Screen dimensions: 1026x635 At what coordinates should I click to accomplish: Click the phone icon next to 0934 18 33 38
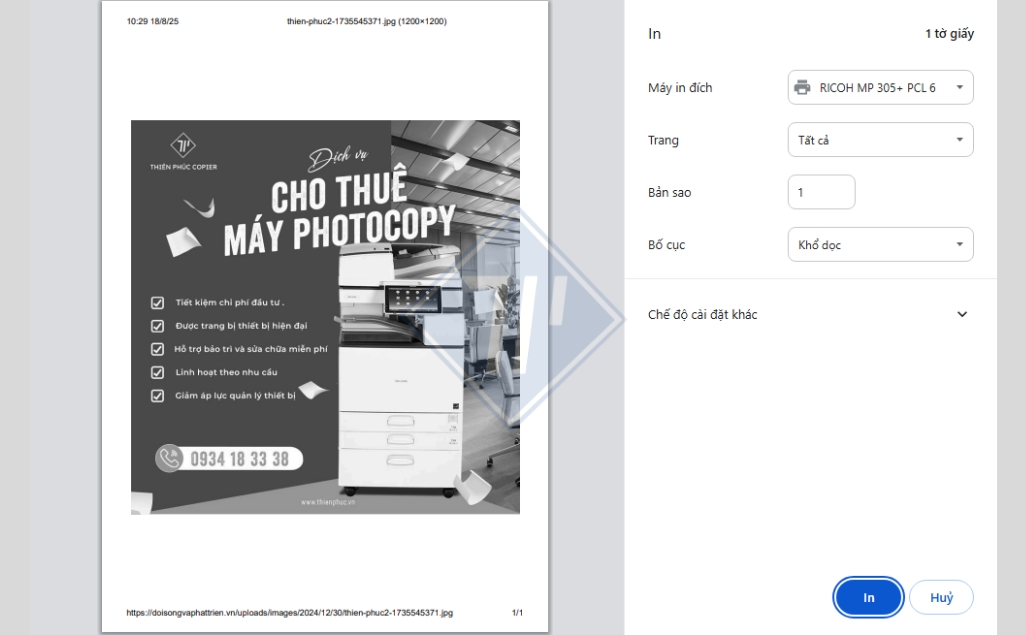169,458
